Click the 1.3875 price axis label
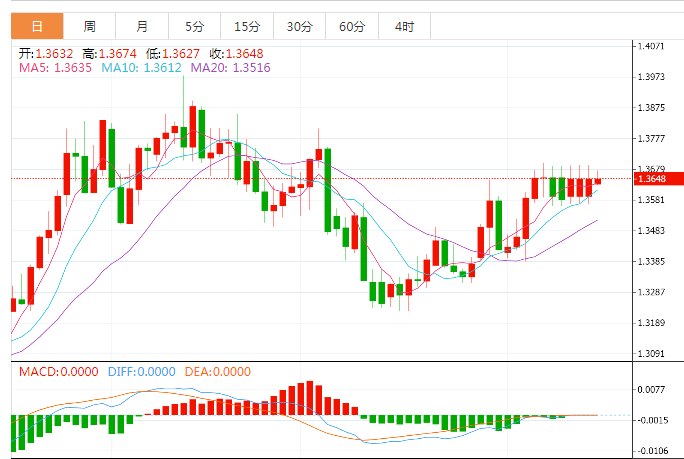The image size is (684, 459). click(x=651, y=108)
